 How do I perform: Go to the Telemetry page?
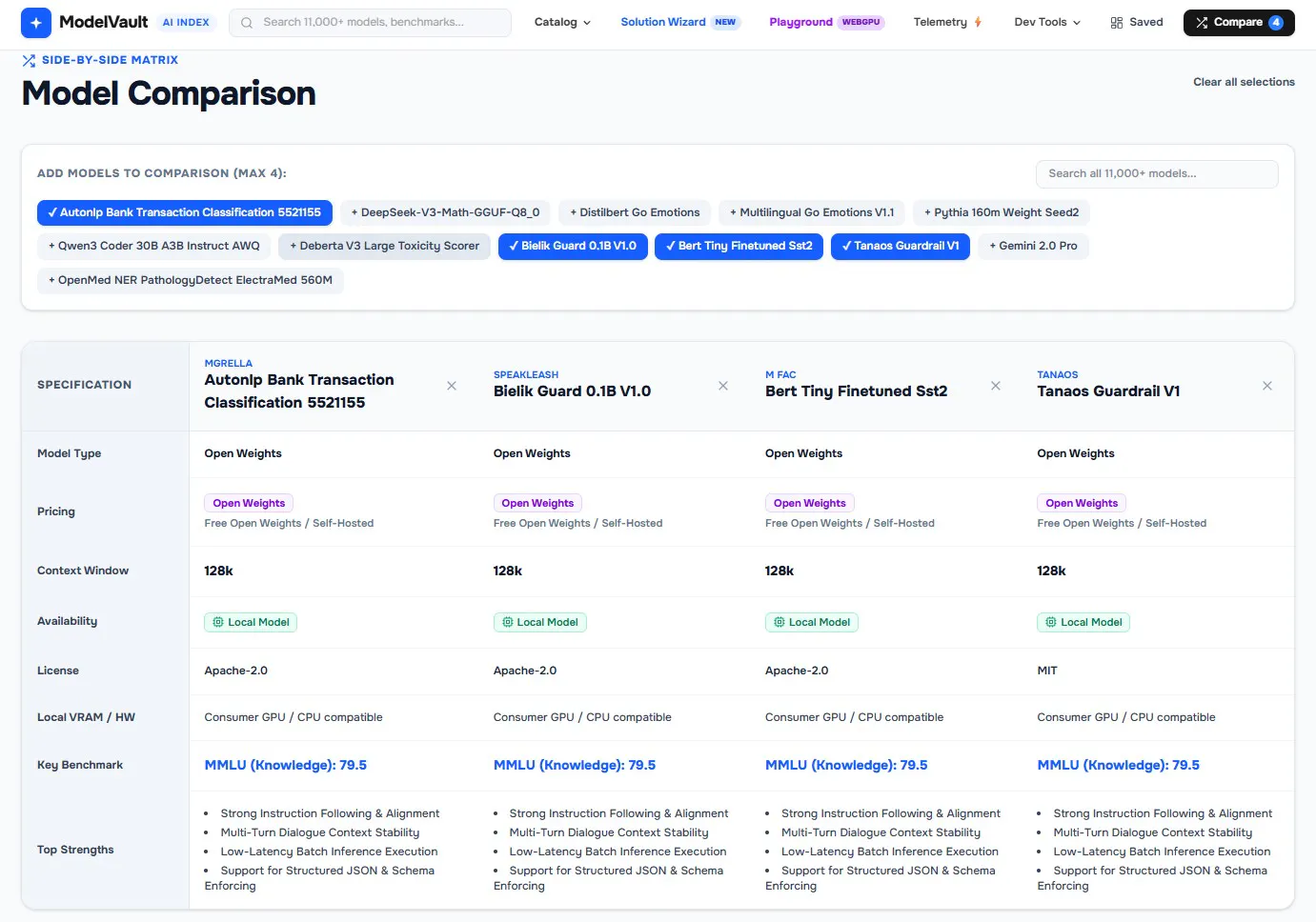(x=947, y=22)
